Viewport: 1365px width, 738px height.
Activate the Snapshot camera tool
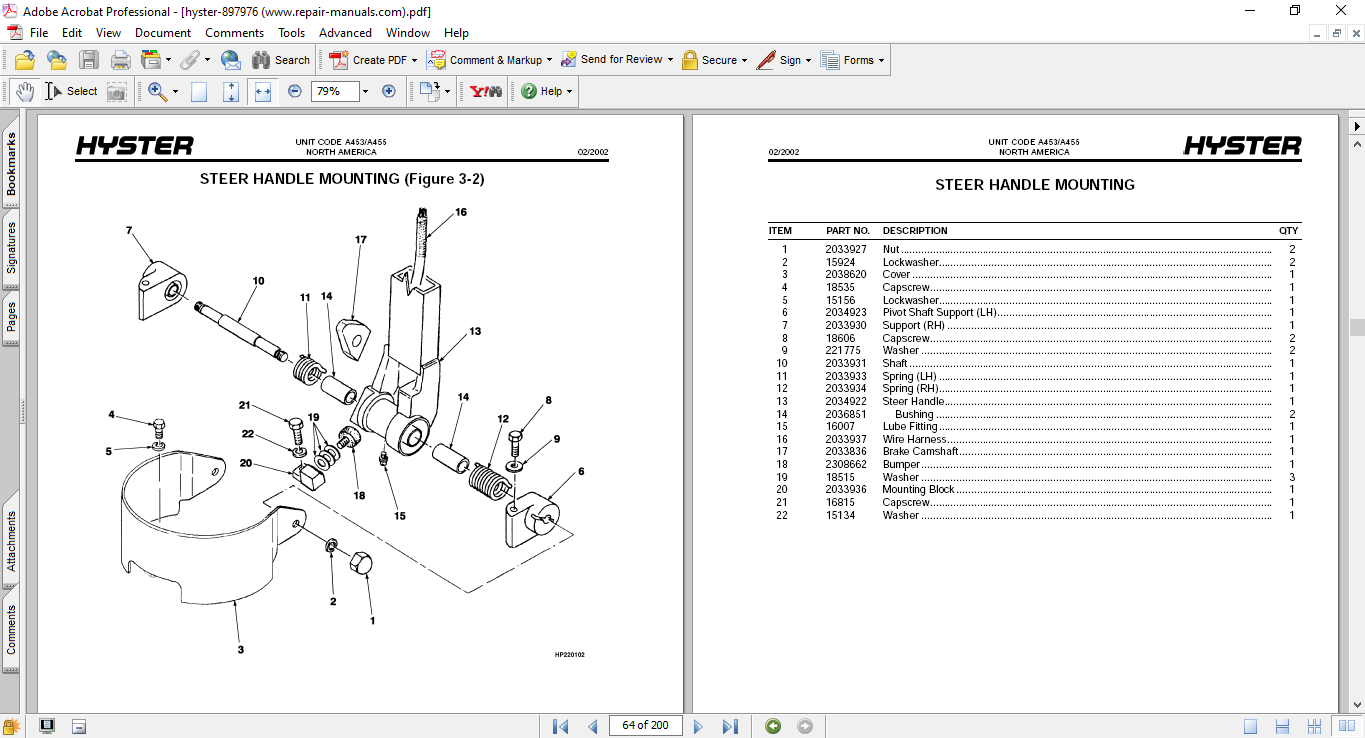117,91
